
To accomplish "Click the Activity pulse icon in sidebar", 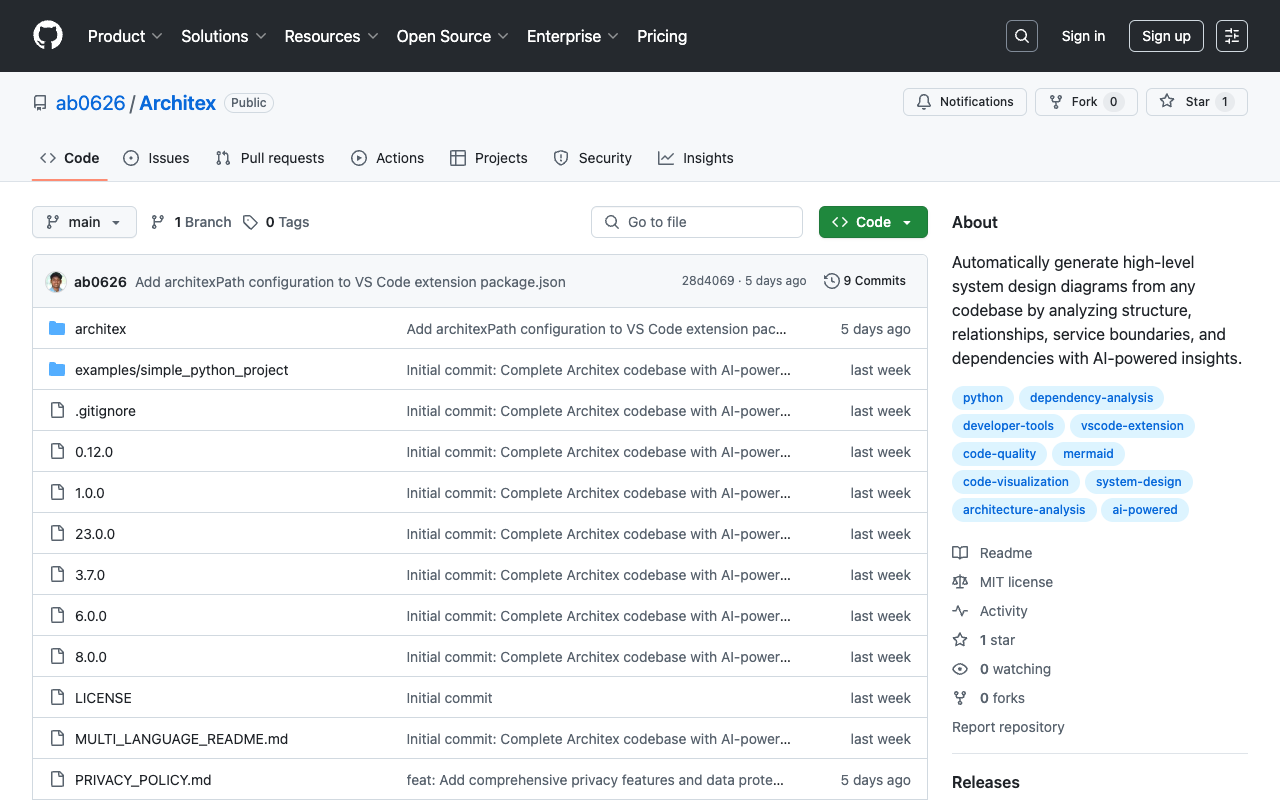I will 960,610.
